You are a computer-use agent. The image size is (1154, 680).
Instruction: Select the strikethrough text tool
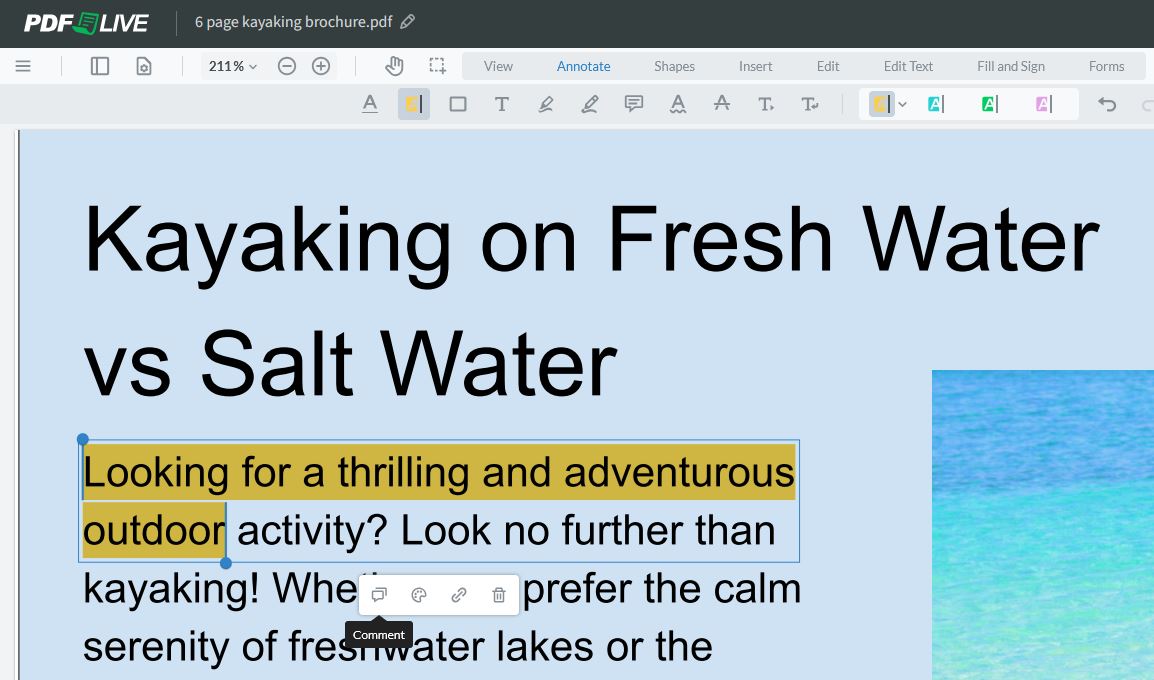pyautogui.click(x=722, y=103)
